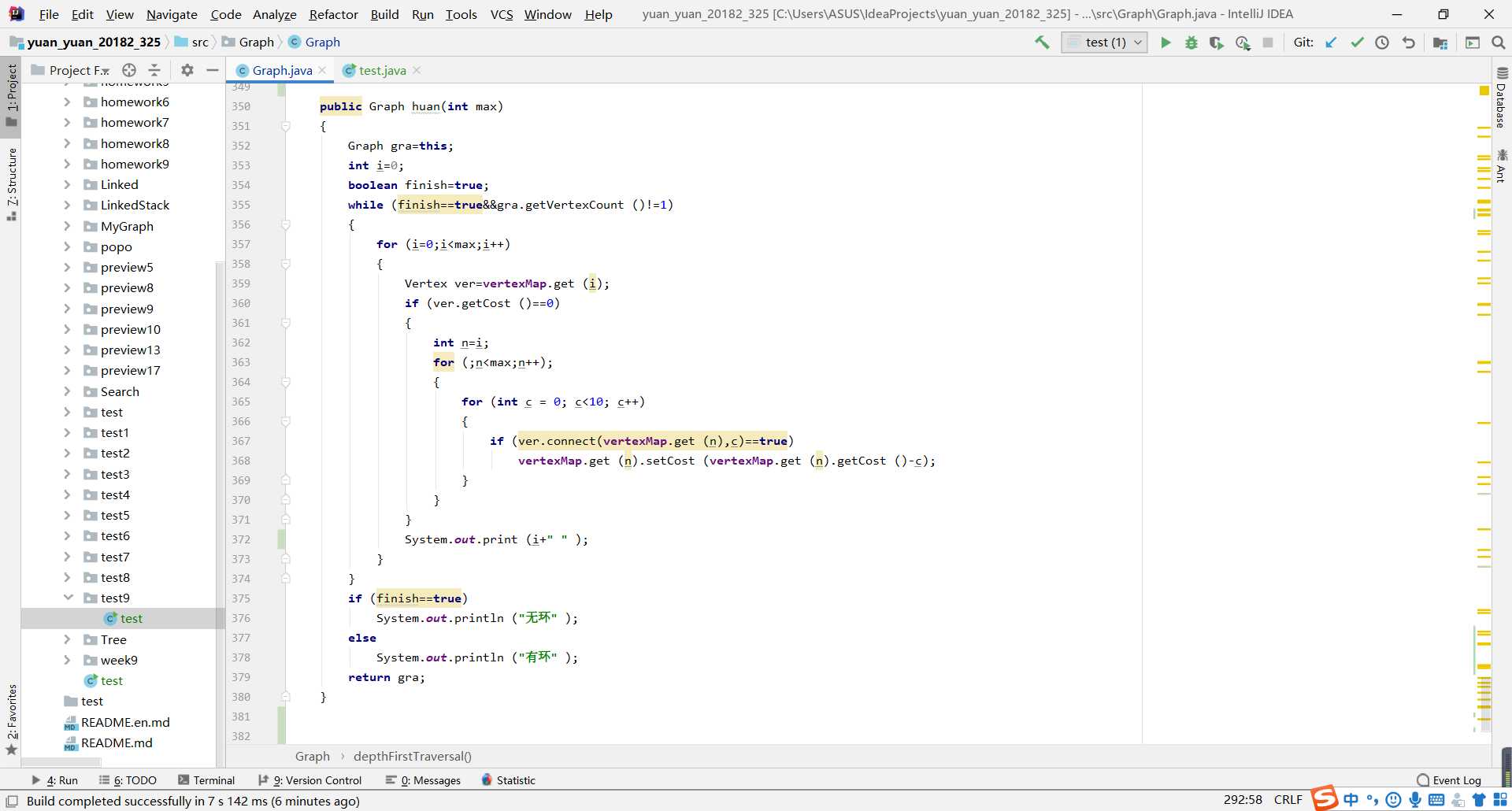Update project from Git arrow icon
Screen dimensions: 1512x811
(x=1331, y=43)
